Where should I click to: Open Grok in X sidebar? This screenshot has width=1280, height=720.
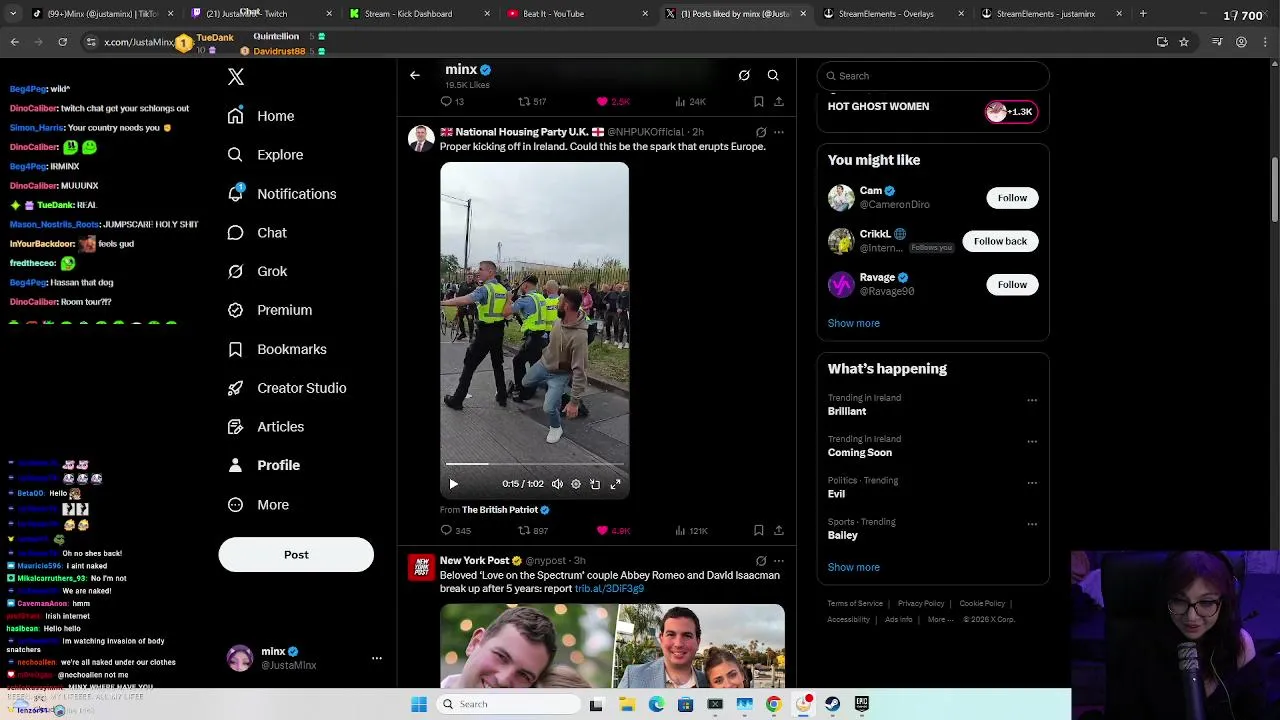click(257, 272)
